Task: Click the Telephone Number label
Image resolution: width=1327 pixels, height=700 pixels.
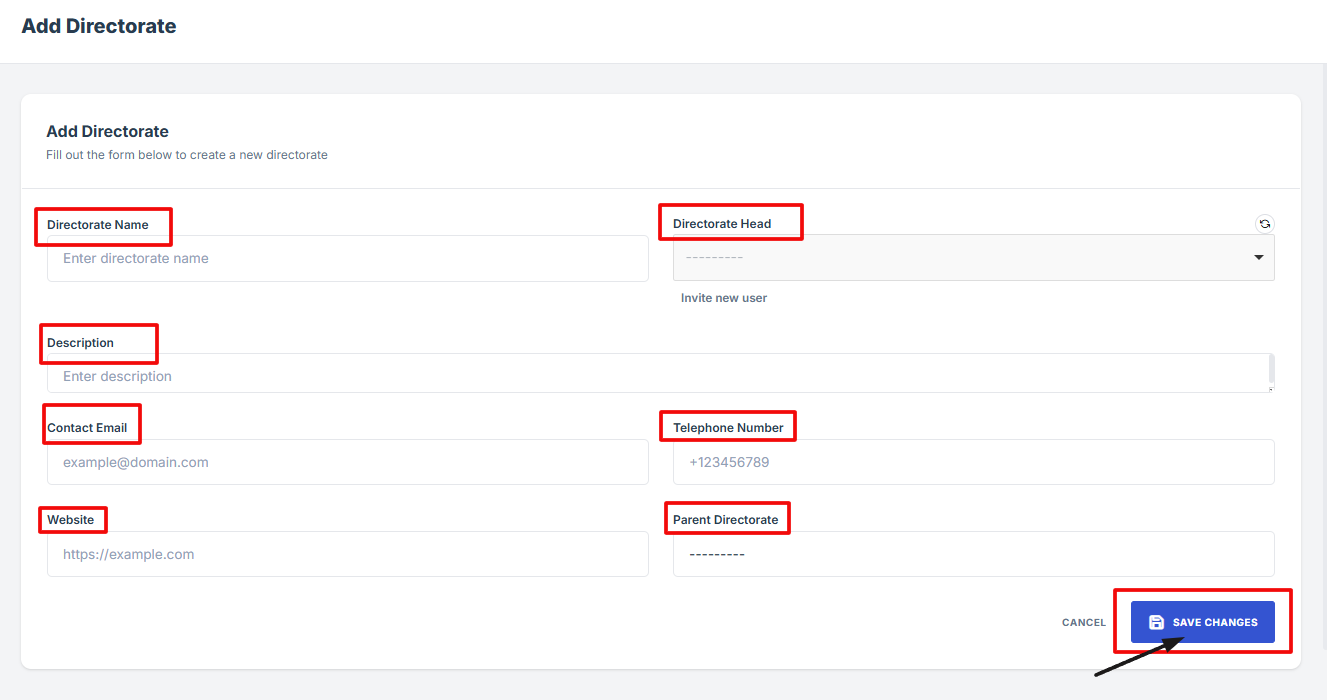Action: 728,428
